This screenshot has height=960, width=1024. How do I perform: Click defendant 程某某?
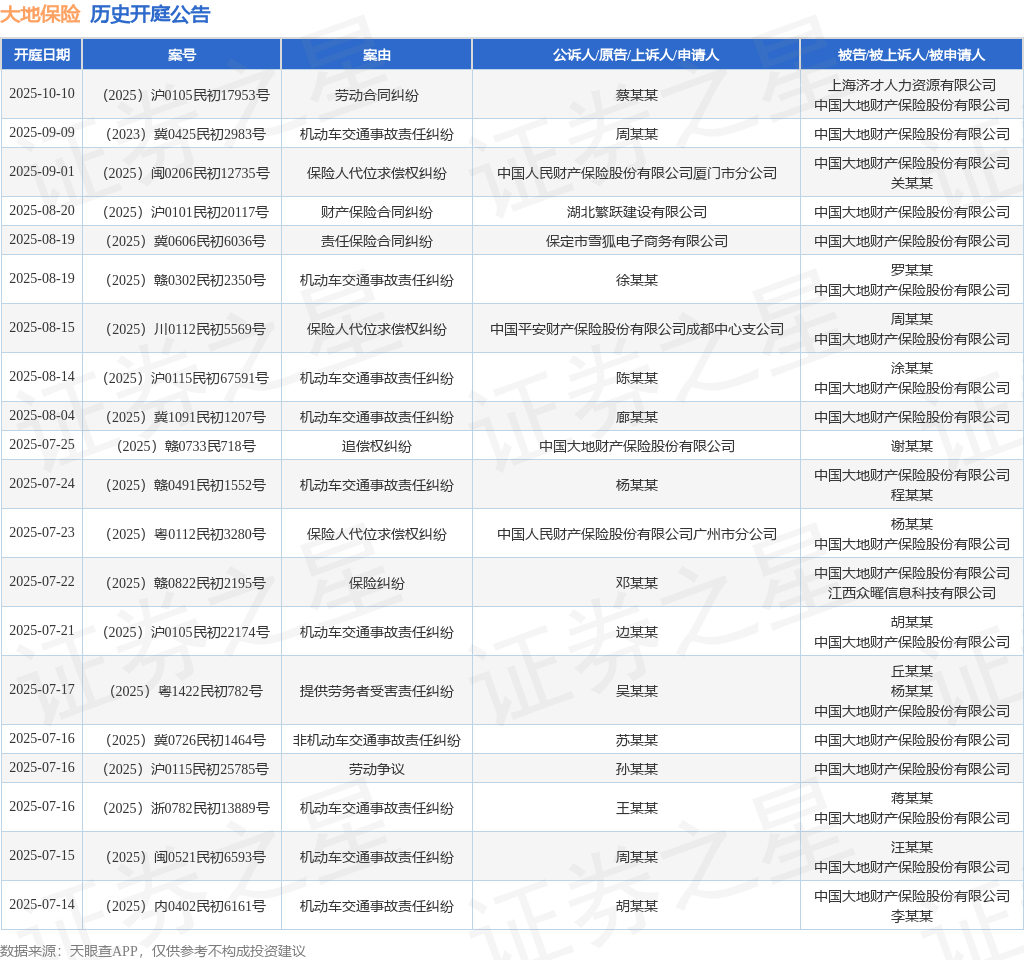(x=912, y=496)
